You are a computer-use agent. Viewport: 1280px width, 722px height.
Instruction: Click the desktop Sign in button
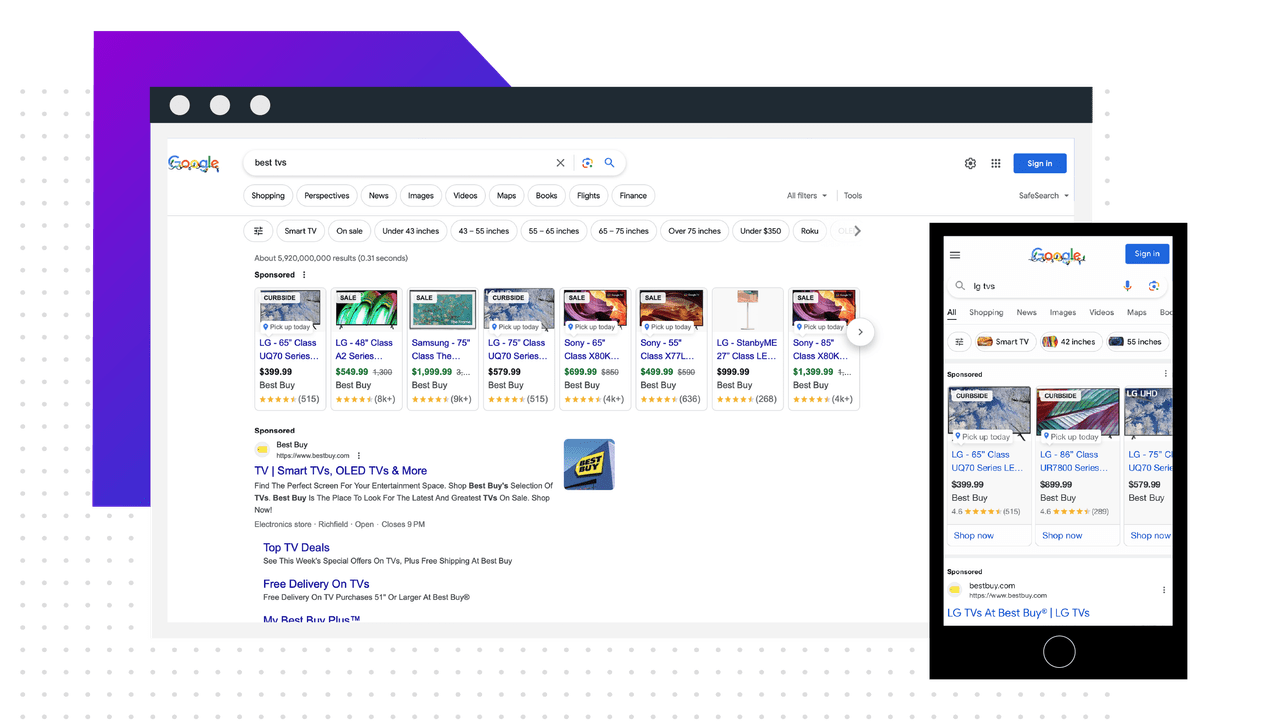(x=1040, y=163)
